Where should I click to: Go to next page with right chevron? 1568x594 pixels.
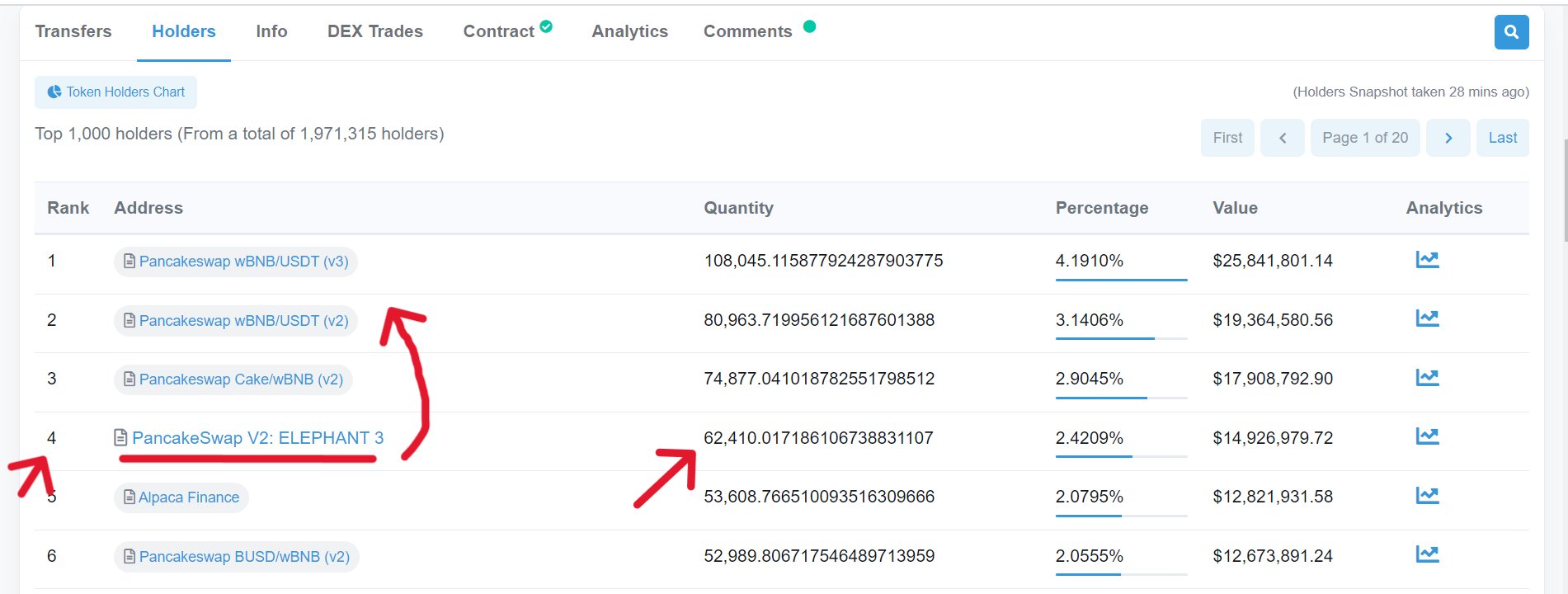[x=1448, y=138]
